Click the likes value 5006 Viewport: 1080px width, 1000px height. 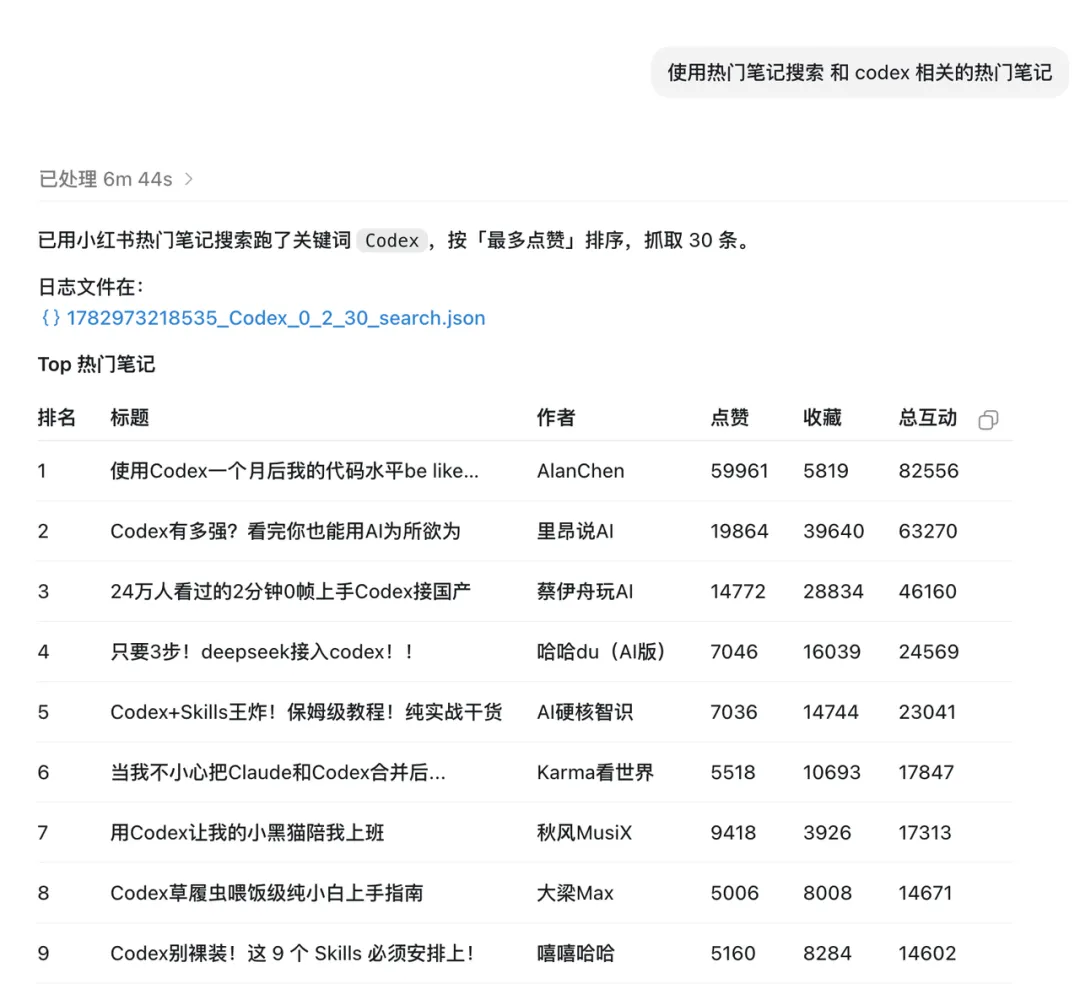(x=734, y=893)
